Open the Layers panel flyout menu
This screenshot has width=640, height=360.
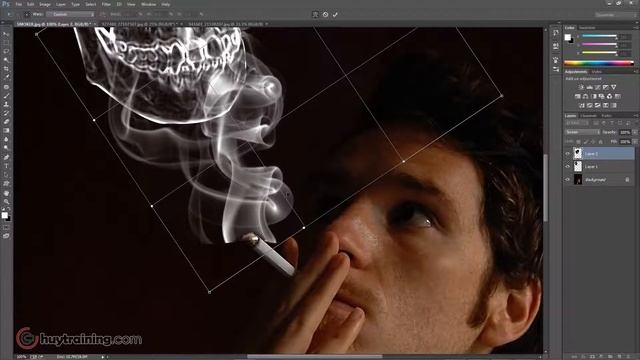pos(636,116)
